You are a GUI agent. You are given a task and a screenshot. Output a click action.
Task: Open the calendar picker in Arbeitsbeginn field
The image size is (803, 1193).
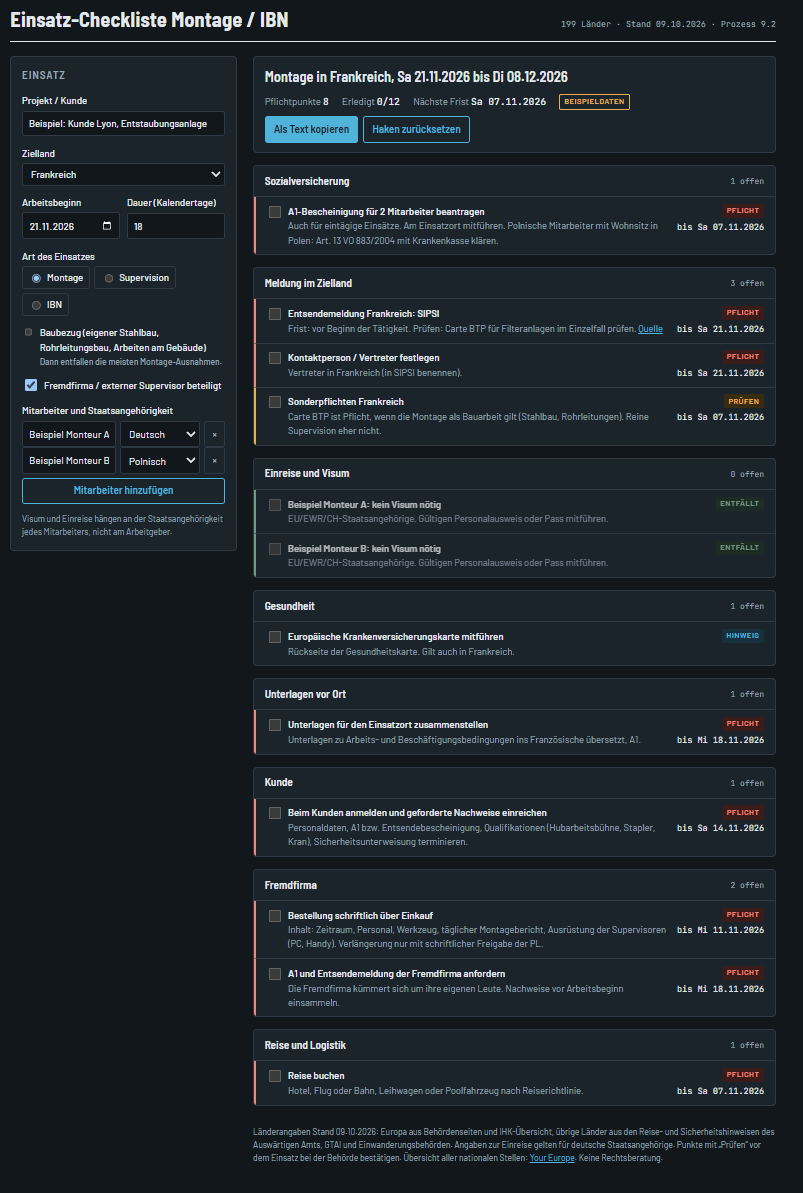pyautogui.click(x=107, y=226)
